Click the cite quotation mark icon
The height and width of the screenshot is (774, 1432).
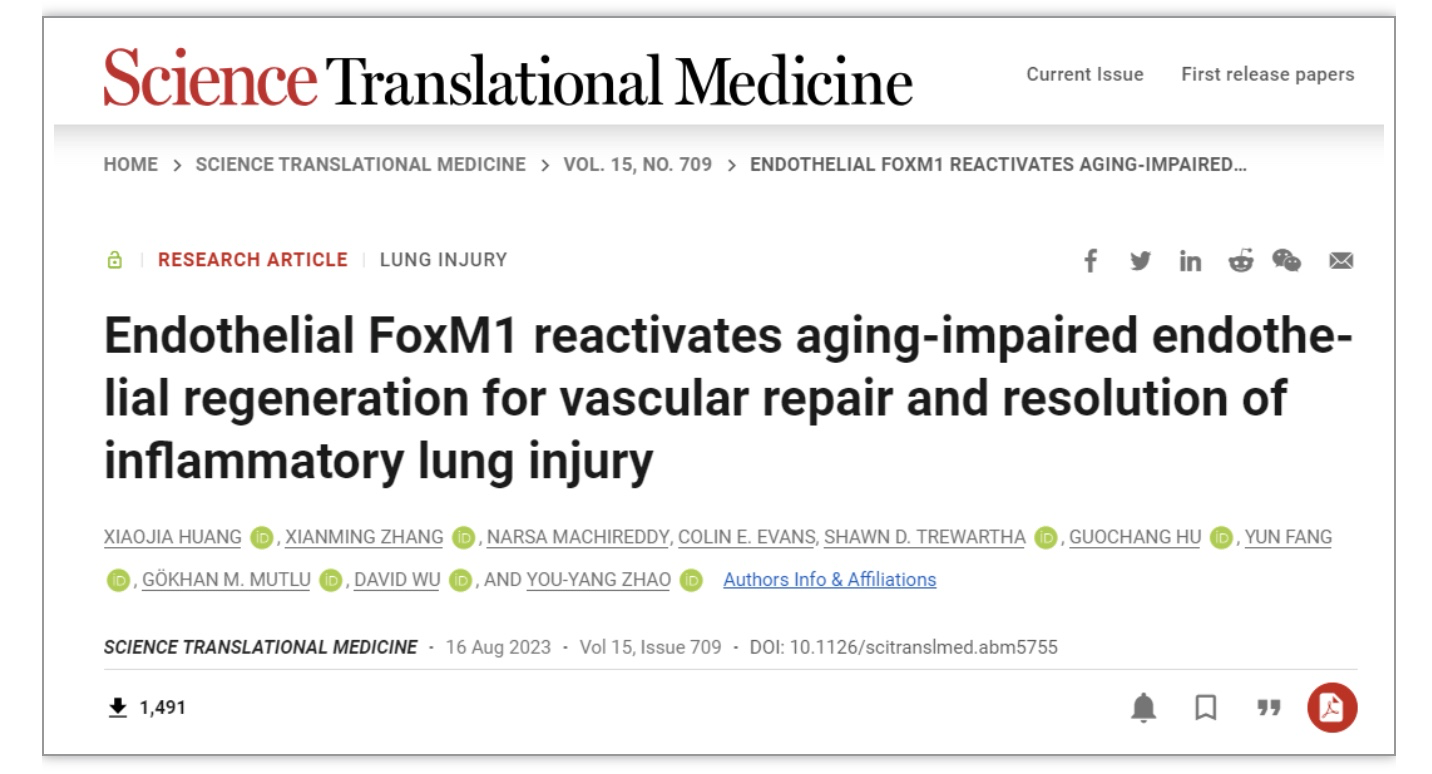pos(1269,709)
